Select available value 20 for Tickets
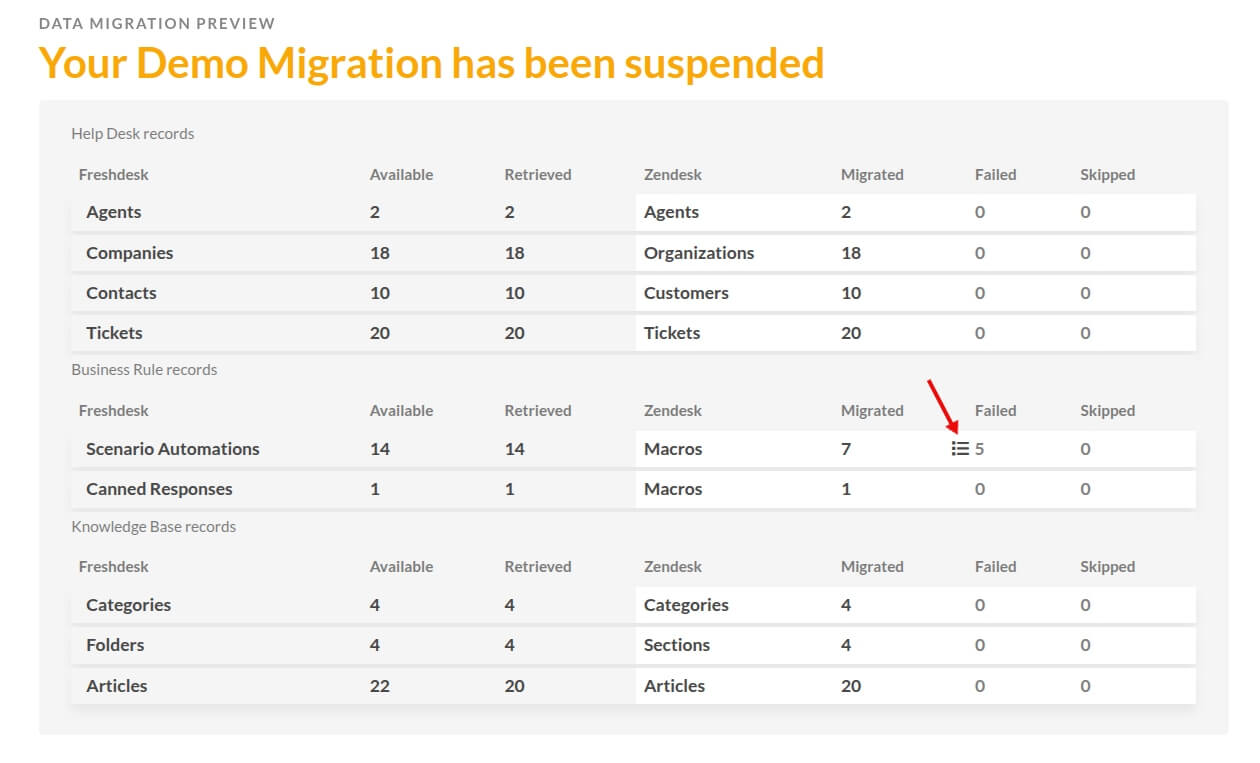This screenshot has height=763, width=1260. coord(380,333)
